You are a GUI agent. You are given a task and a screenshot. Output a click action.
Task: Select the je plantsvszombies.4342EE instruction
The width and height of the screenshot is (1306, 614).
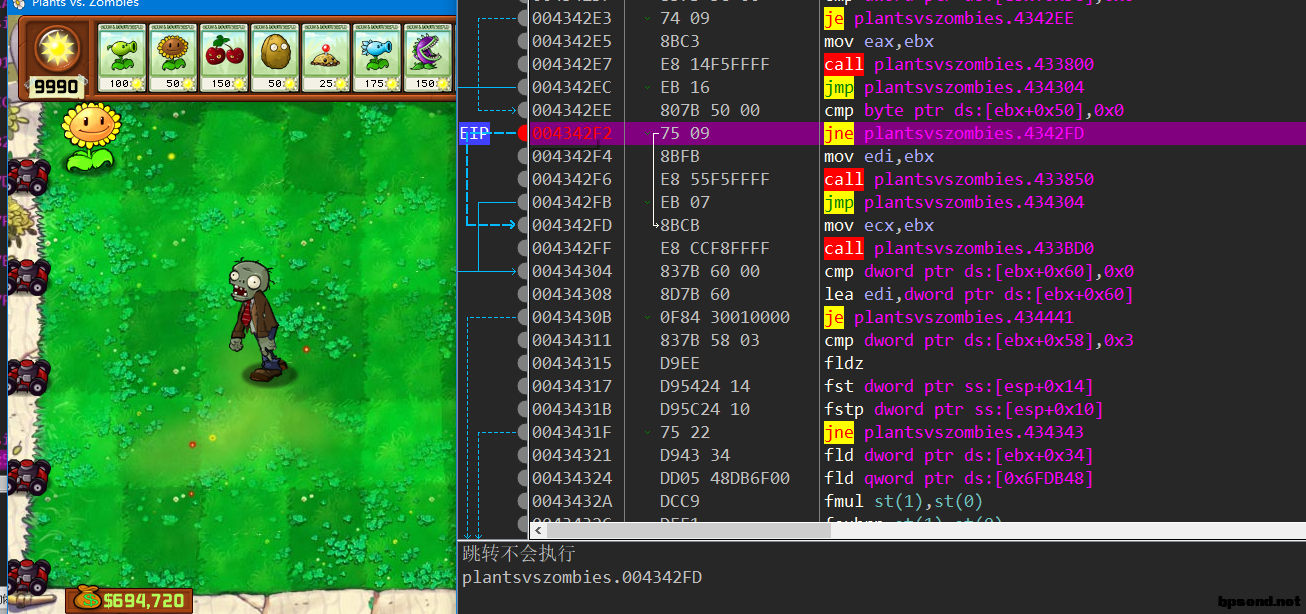point(949,18)
